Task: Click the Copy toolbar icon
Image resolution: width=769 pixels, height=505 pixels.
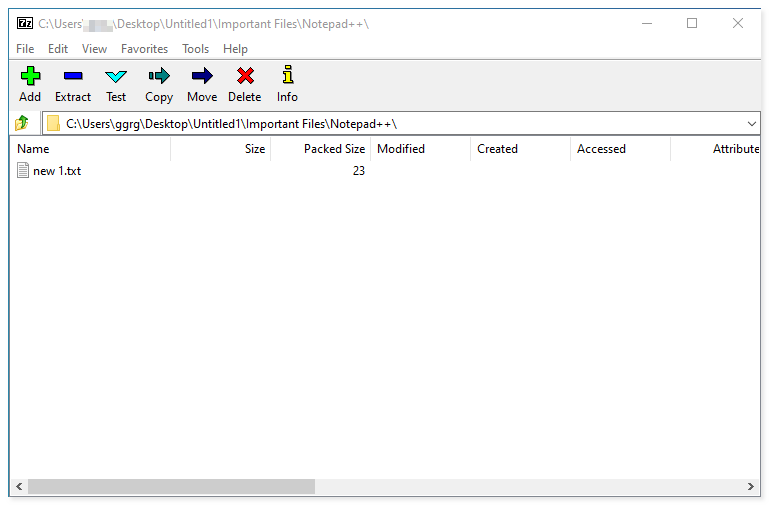Action: pyautogui.click(x=159, y=76)
